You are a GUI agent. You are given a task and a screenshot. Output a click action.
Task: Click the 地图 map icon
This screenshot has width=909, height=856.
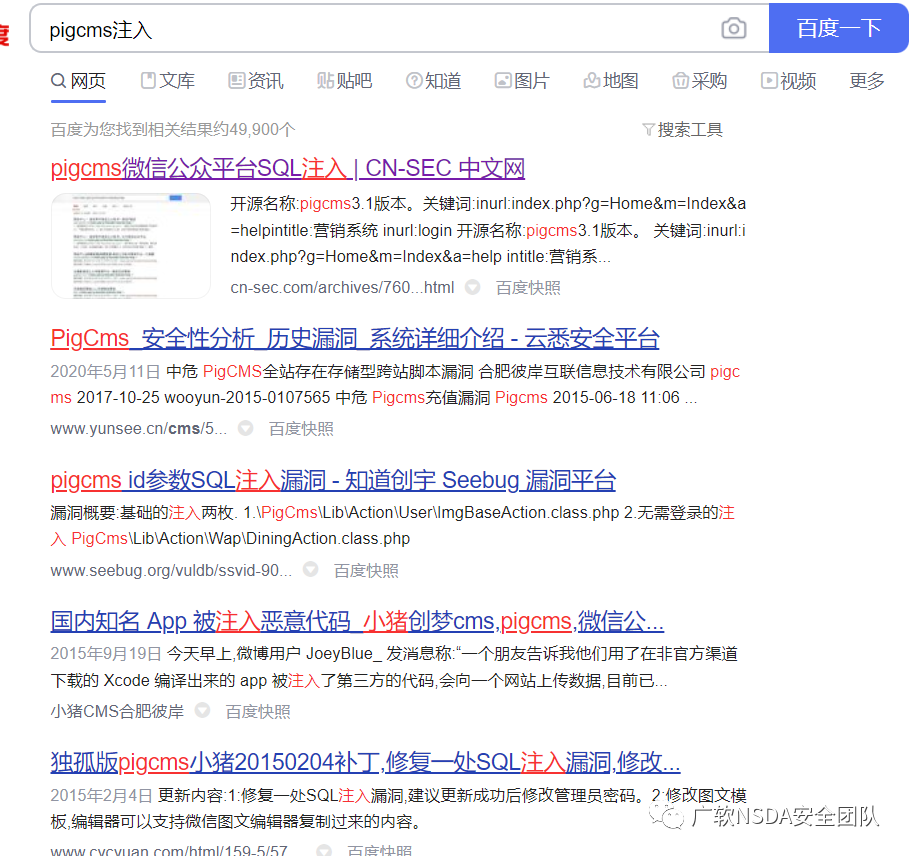pyautogui.click(x=592, y=81)
